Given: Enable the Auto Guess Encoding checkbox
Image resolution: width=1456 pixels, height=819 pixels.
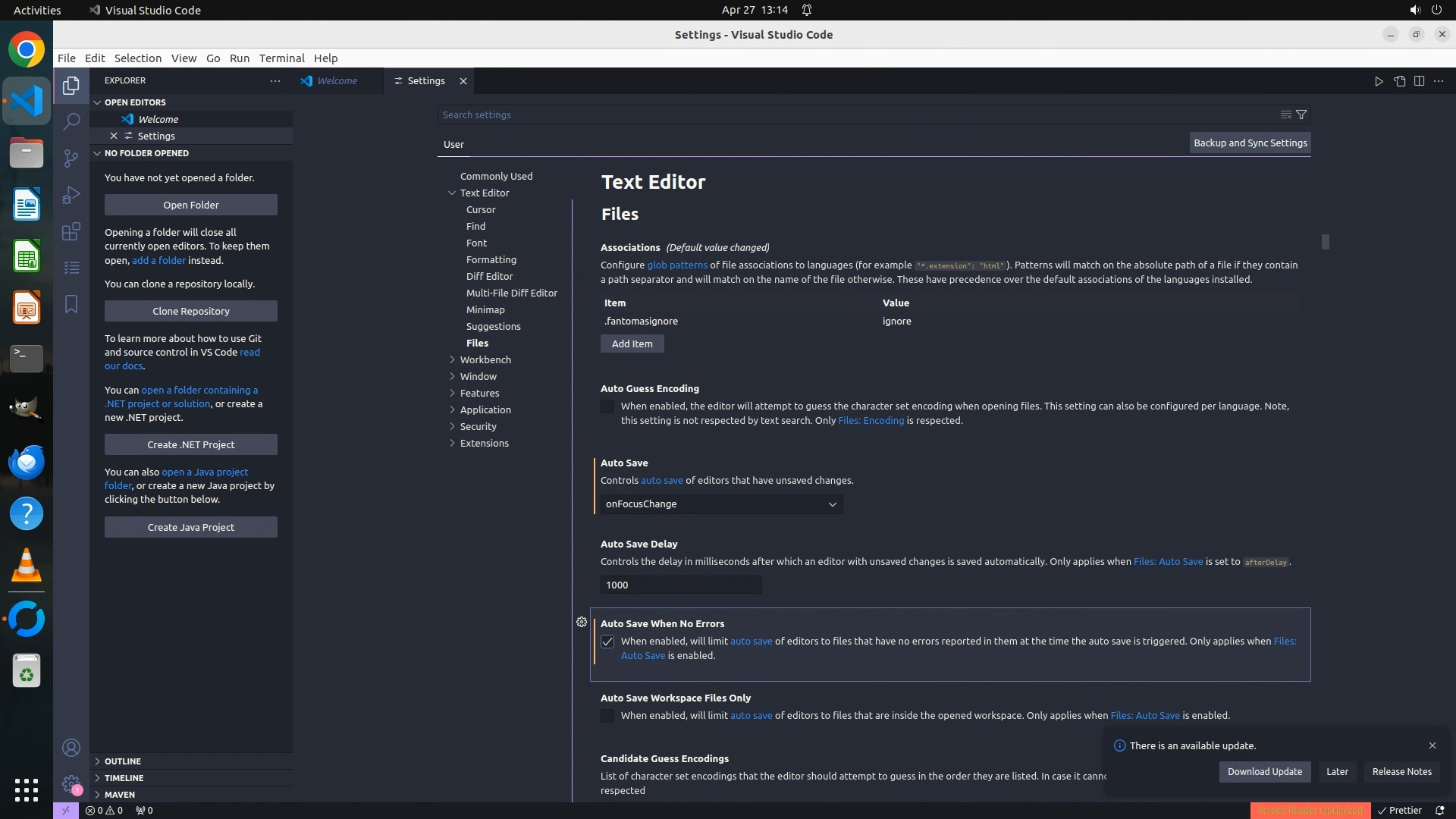Looking at the screenshot, I should [x=607, y=406].
